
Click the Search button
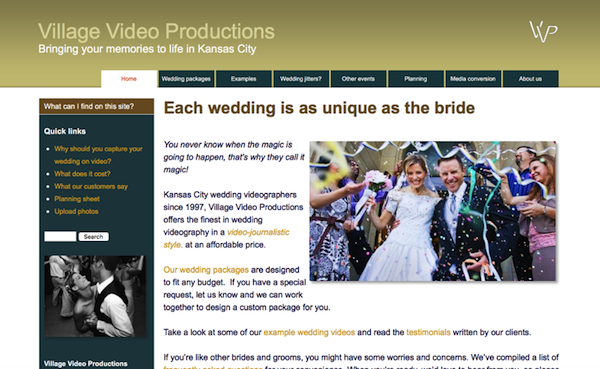click(x=93, y=237)
